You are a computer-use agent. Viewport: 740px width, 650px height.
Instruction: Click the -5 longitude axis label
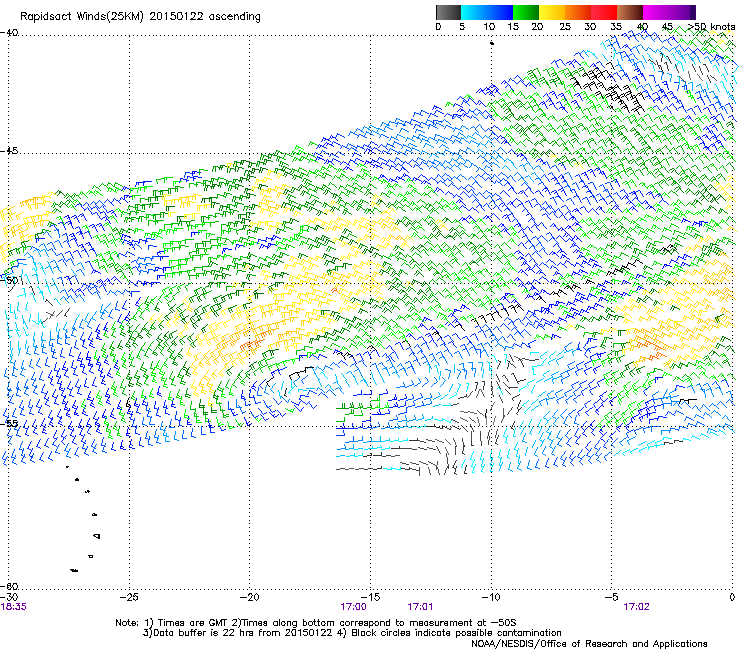coord(612,597)
